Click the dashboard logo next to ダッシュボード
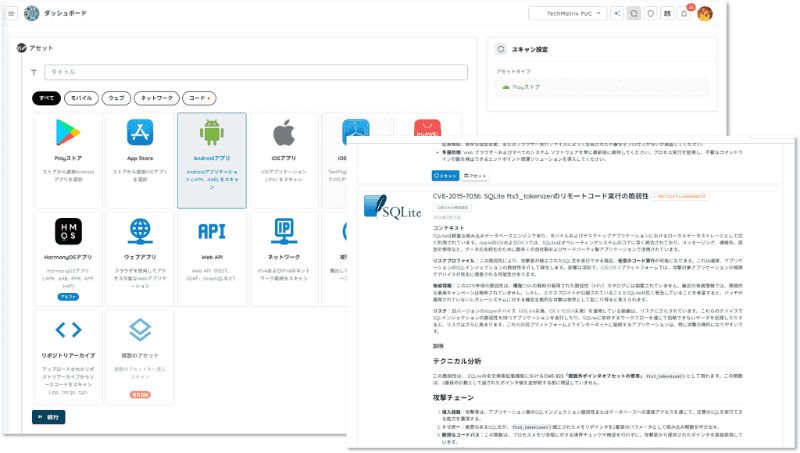 click(x=32, y=13)
